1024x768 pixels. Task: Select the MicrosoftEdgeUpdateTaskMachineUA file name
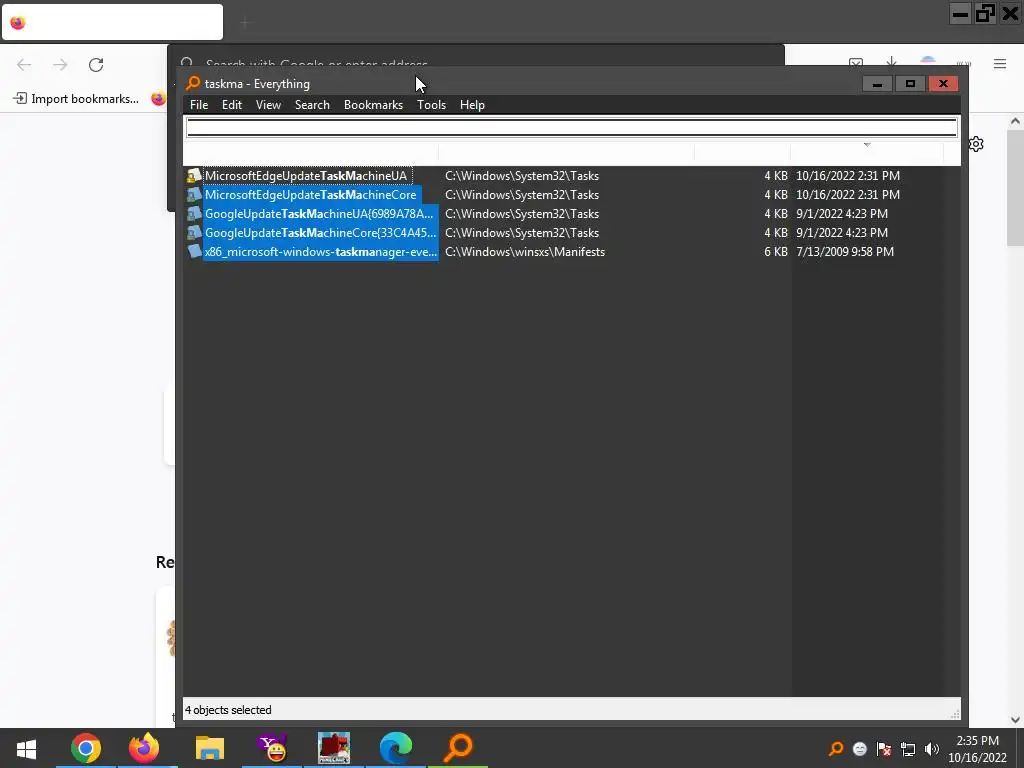[x=306, y=176]
